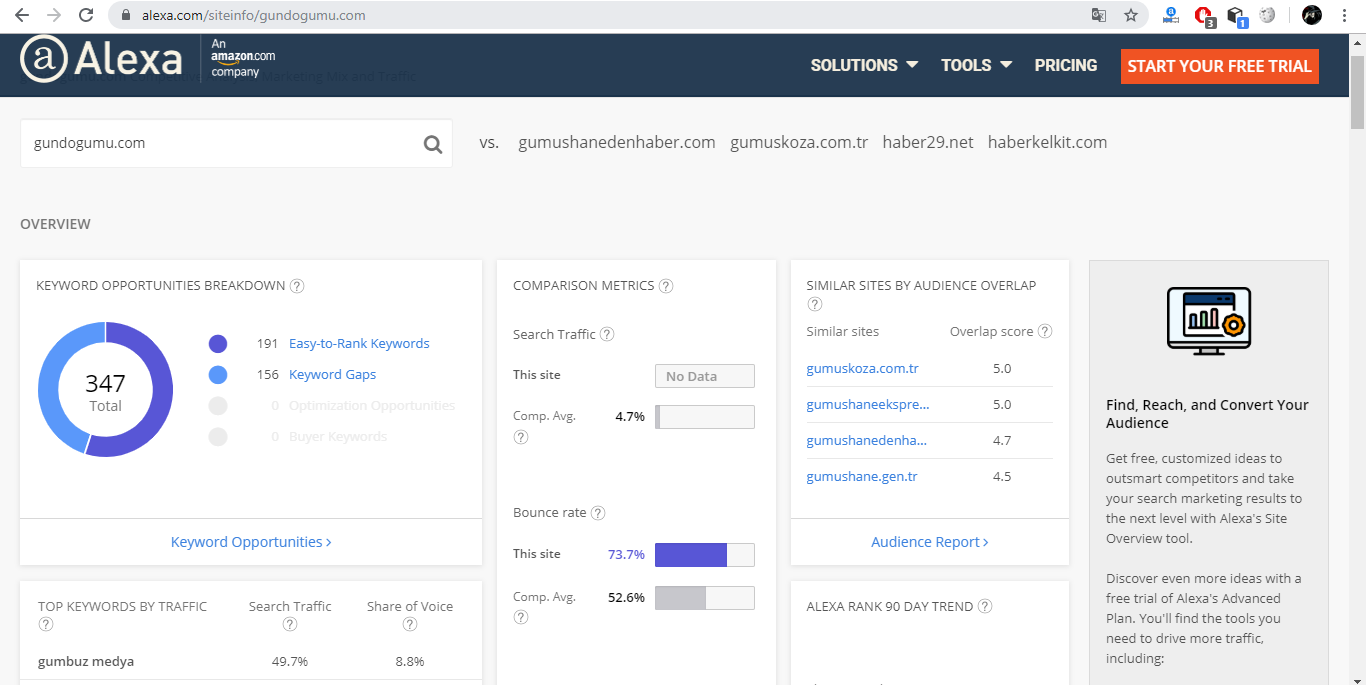Click the search magnifier icon beside gundogumu.com
Image resolution: width=1366 pixels, height=685 pixels.
[432, 144]
